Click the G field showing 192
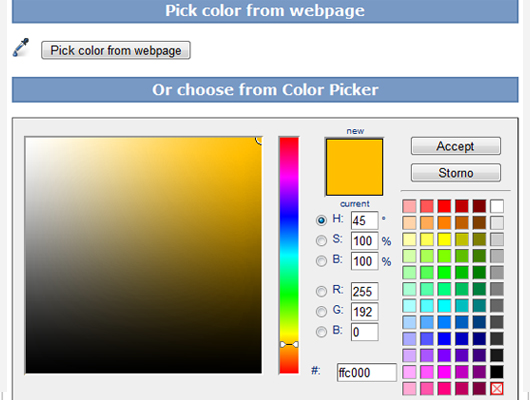Image resolution: width=530 pixels, height=400 pixels. 364,312
